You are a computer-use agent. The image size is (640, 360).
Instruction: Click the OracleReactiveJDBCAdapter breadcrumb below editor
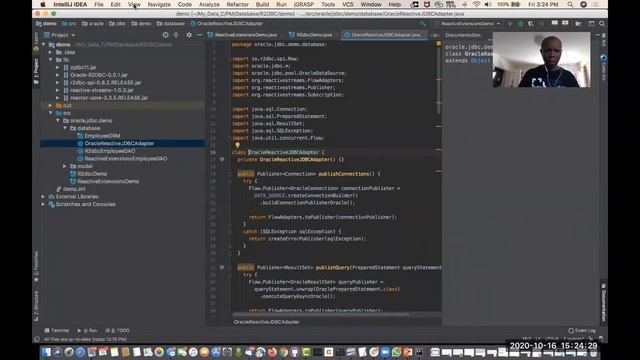click(266, 322)
